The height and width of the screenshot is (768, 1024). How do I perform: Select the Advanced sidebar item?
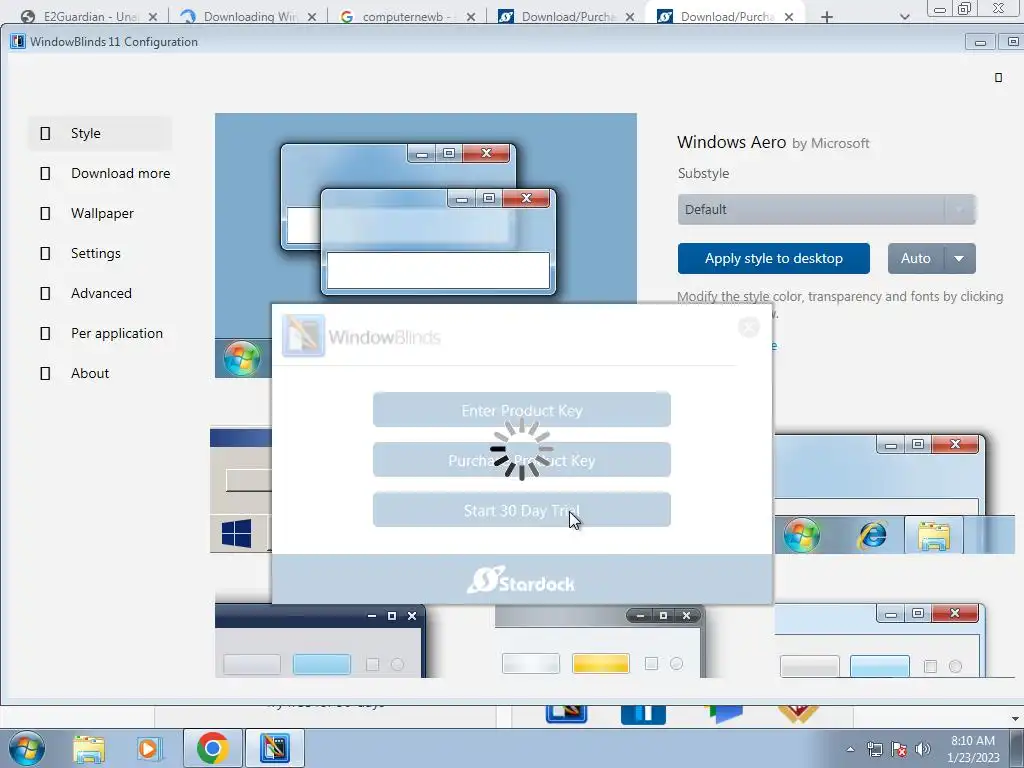[x=100, y=293]
